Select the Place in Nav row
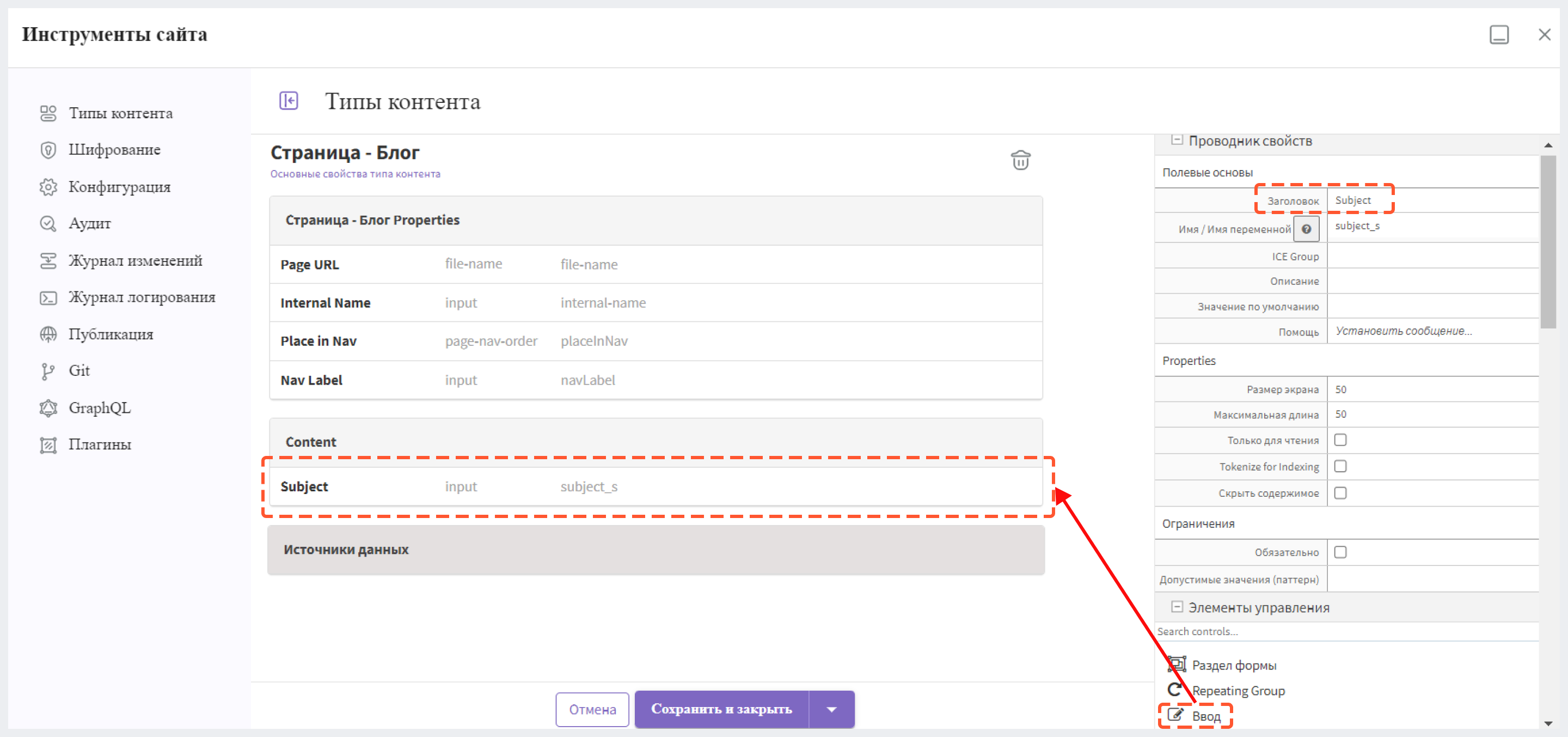The image size is (1568, 737). pos(656,341)
